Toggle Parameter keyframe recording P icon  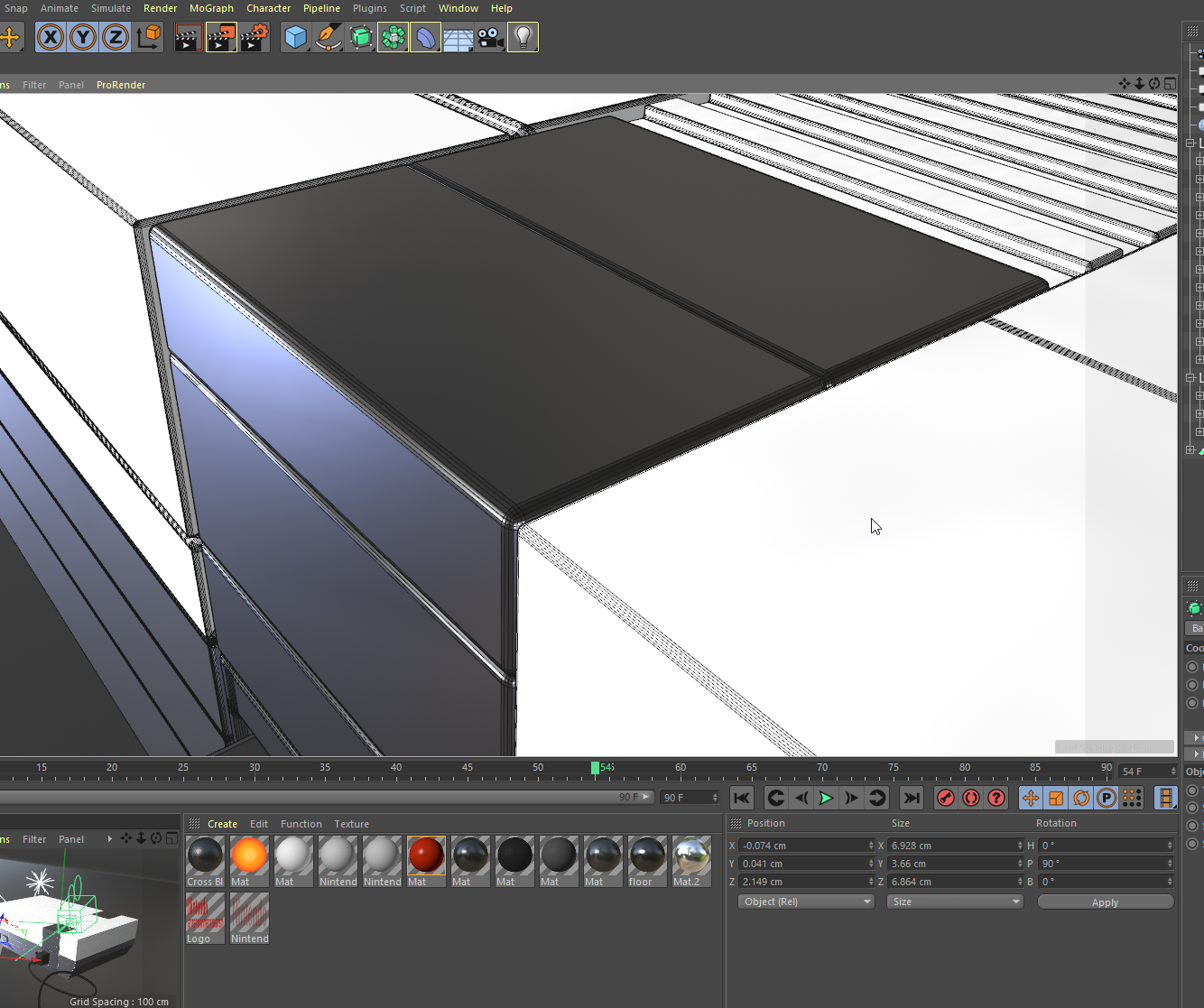click(x=1107, y=798)
